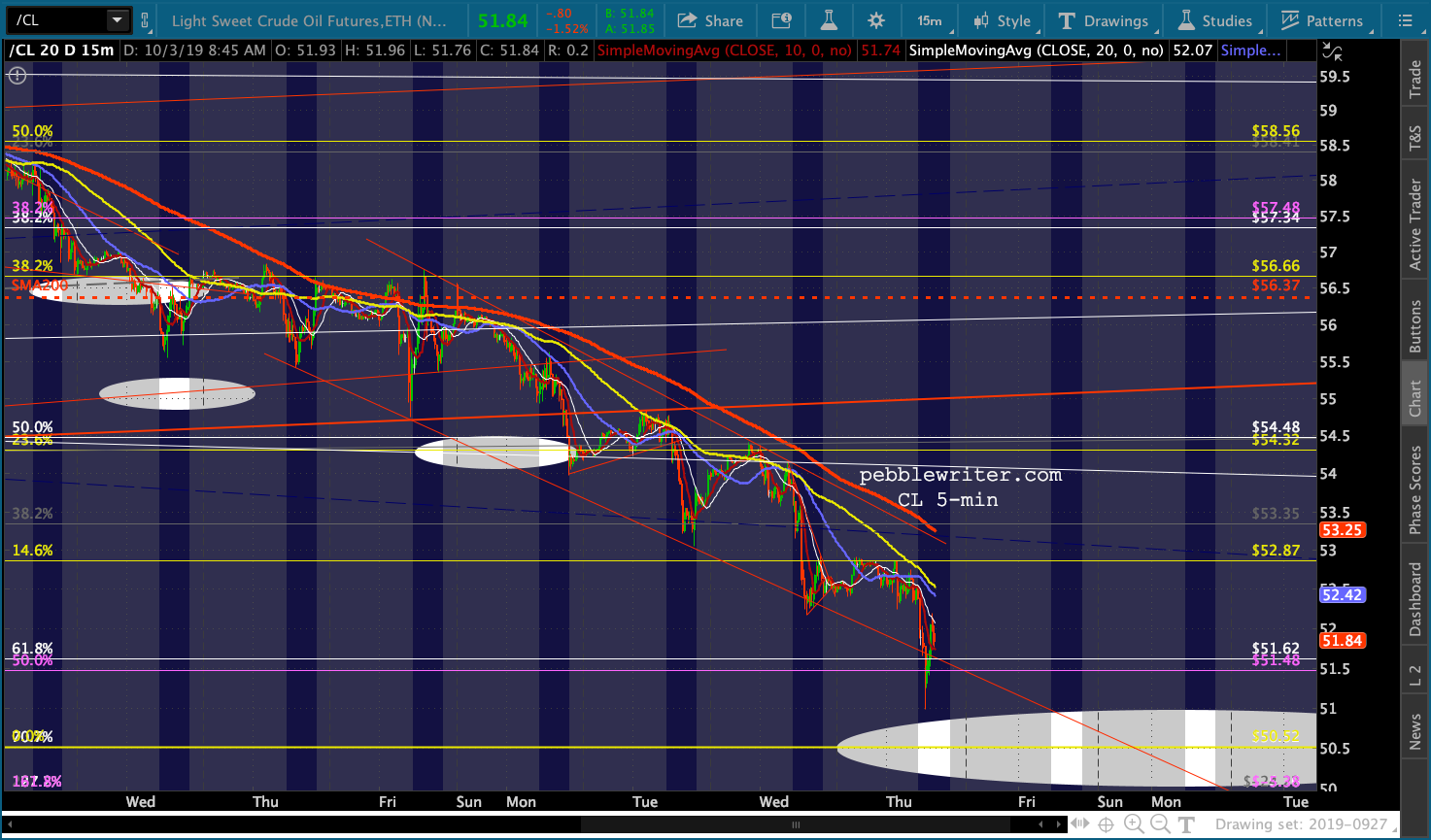1431x840 pixels.
Task: Open the Buttons sidebar tab
Action: (x=1415, y=325)
